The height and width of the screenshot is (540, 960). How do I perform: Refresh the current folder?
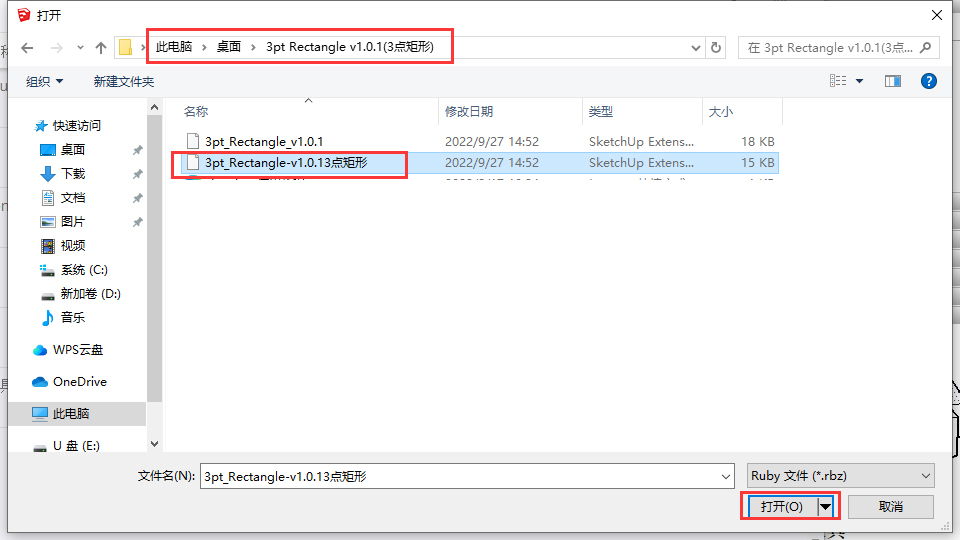[716, 48]
